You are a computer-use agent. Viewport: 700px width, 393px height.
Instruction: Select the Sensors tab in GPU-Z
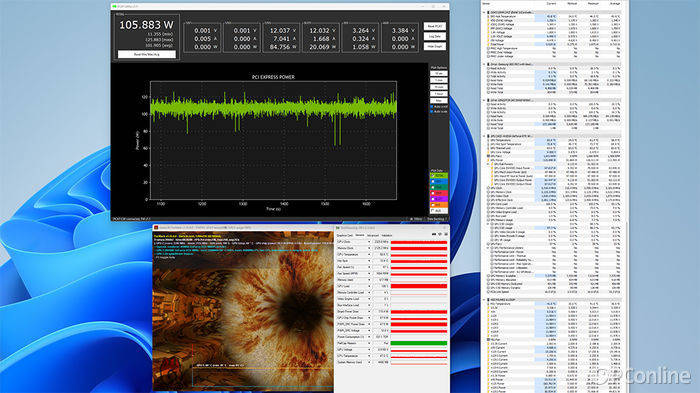360,235
